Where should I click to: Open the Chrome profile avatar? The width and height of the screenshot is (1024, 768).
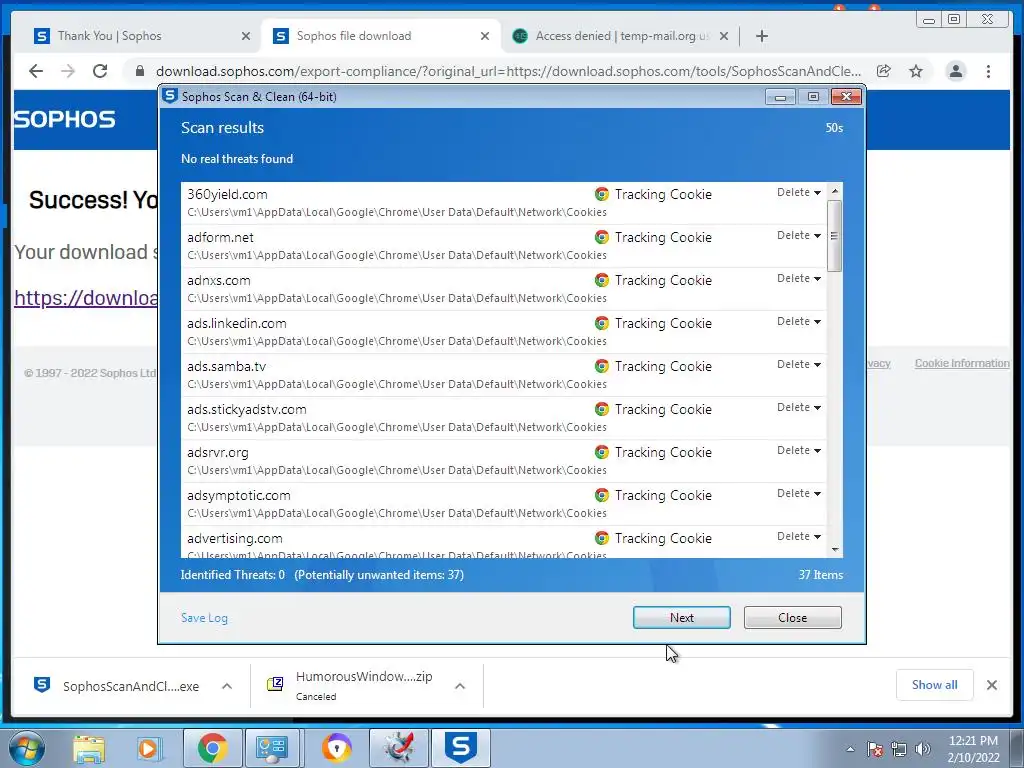[955, 71]
